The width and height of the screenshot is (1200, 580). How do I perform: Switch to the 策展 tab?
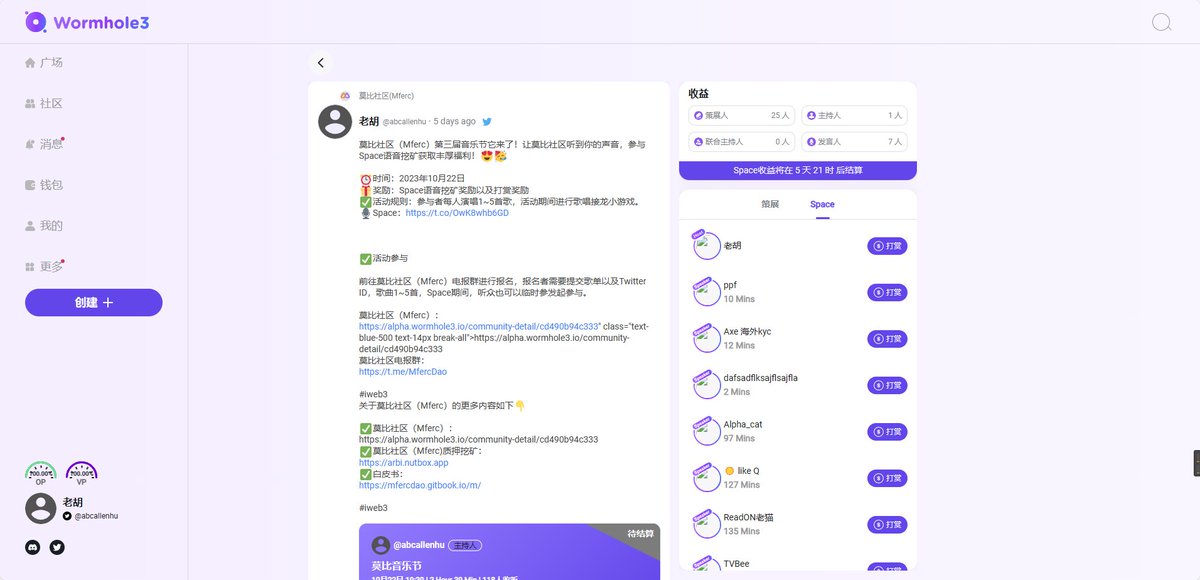click(770, 204)
